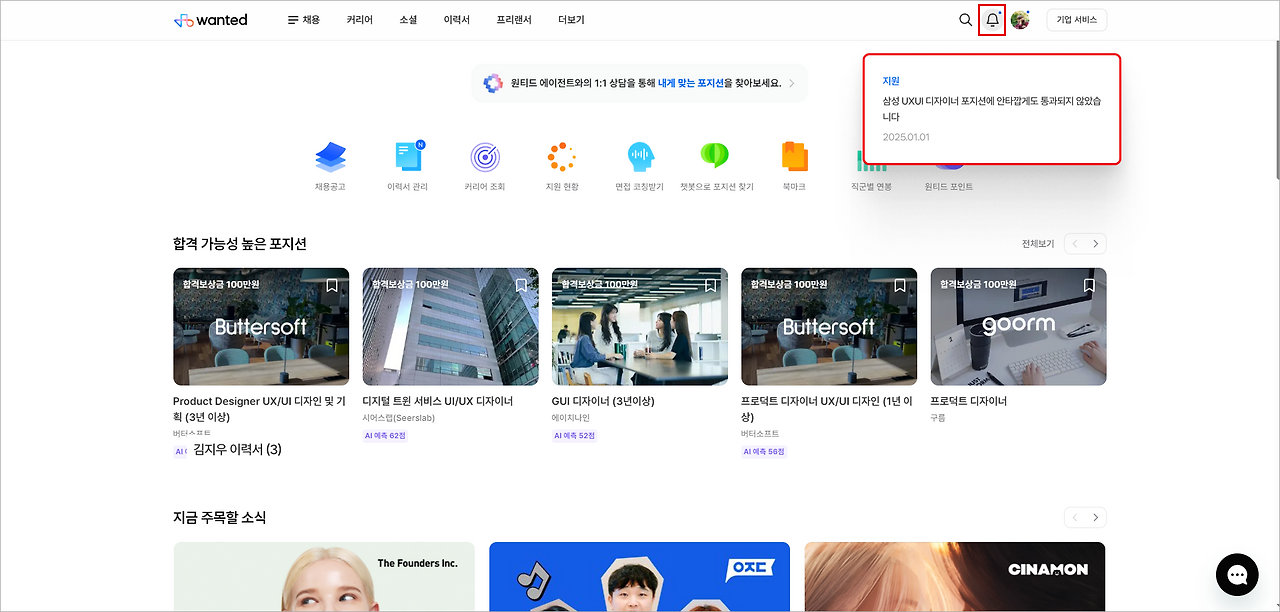Click the 지금 주목할 소식 heading
The height and width of the screenshot is (612, 1280).
click(220, 518)
